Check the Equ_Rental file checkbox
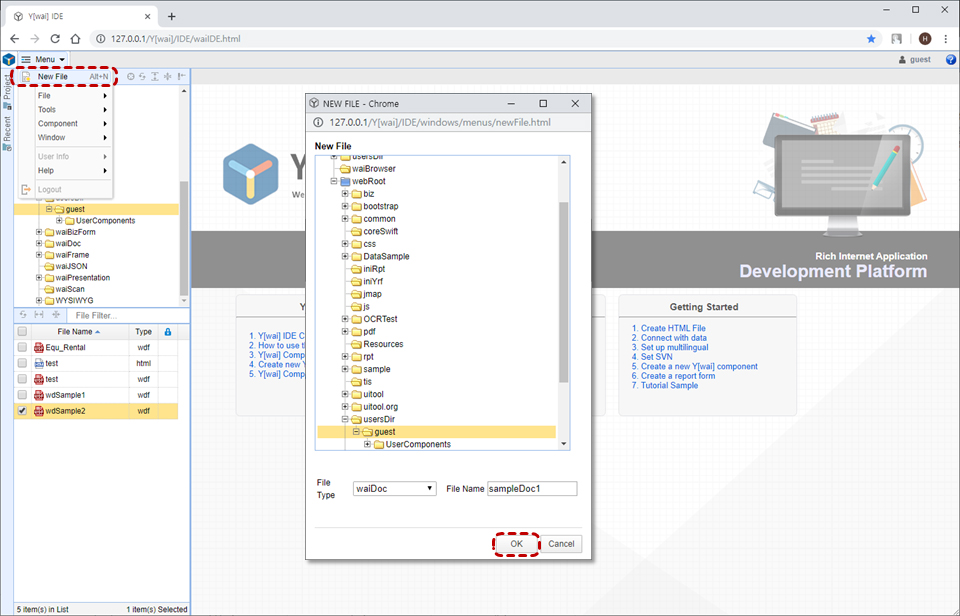Screen dimensions: 960x616 (22, 347)
